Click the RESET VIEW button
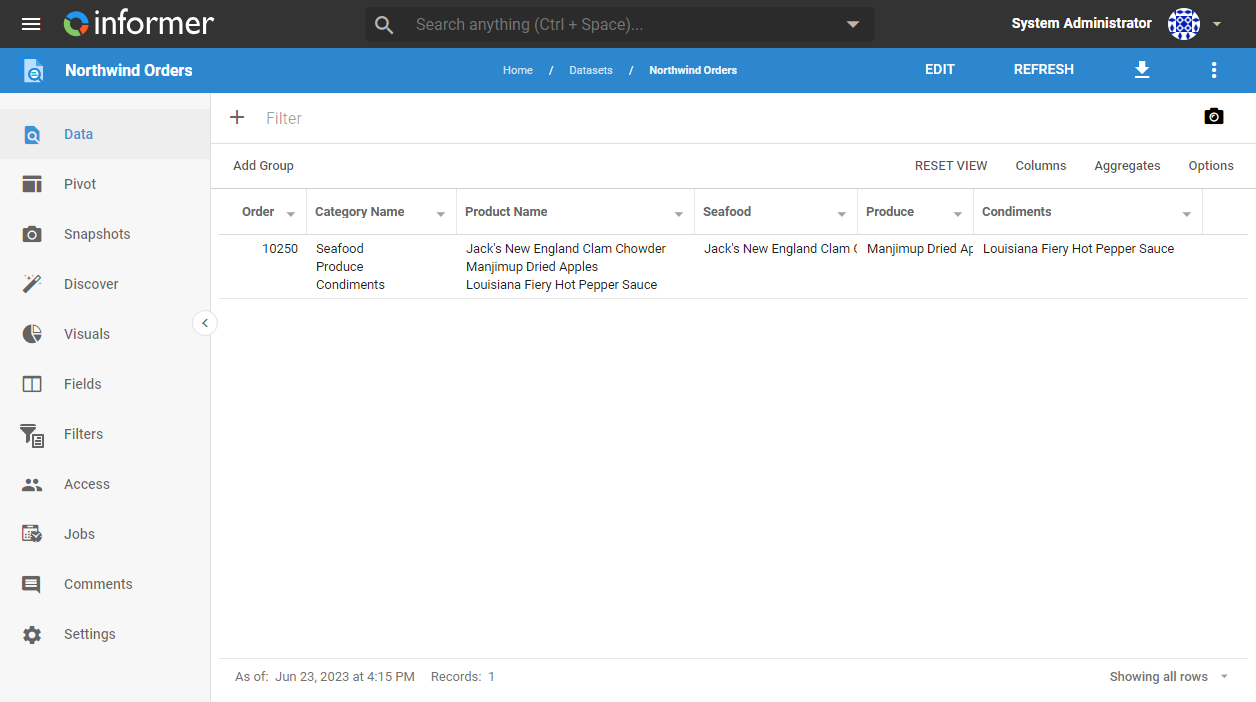 click(951, 166)
